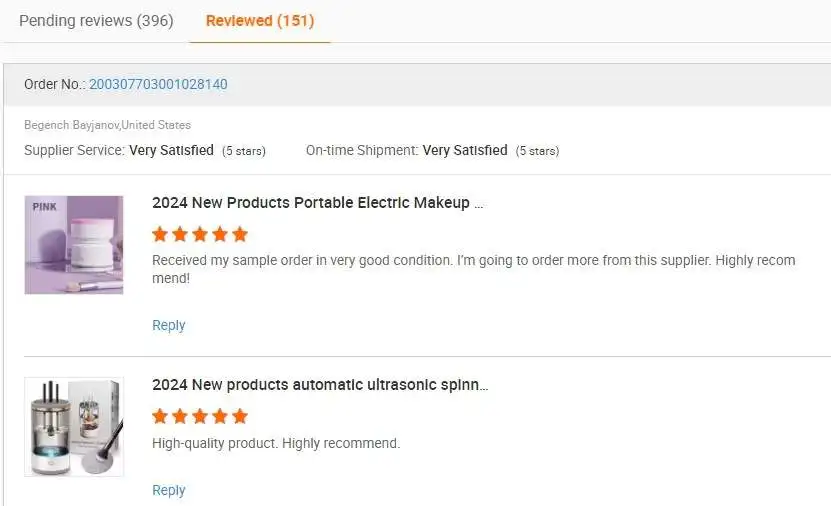Click fourth star of Portable Electric Makeup rating
The image size is (831, 506).
(x=220, y=235)
